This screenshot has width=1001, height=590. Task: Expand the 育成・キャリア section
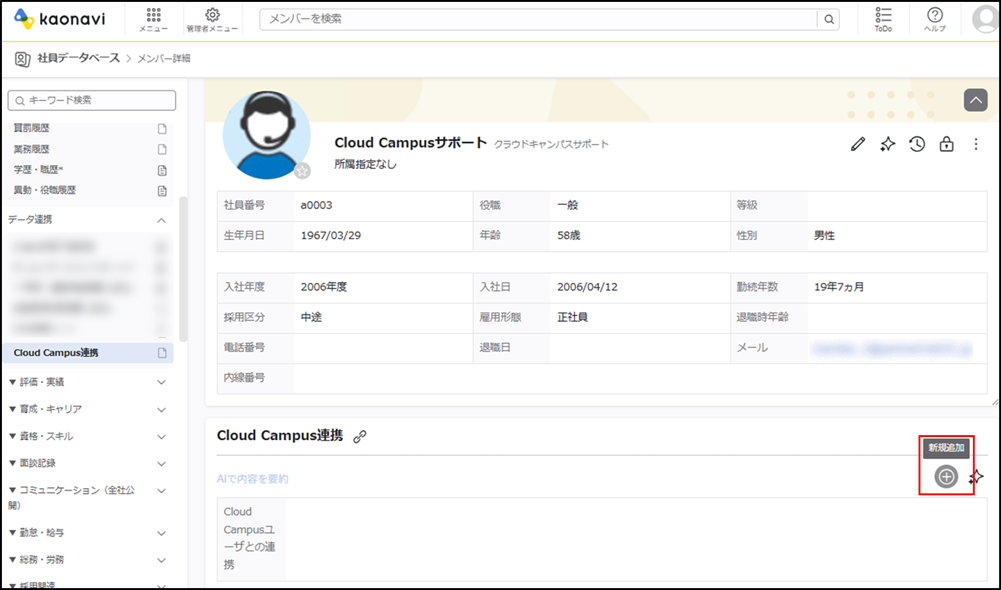(x=162, y=409)
